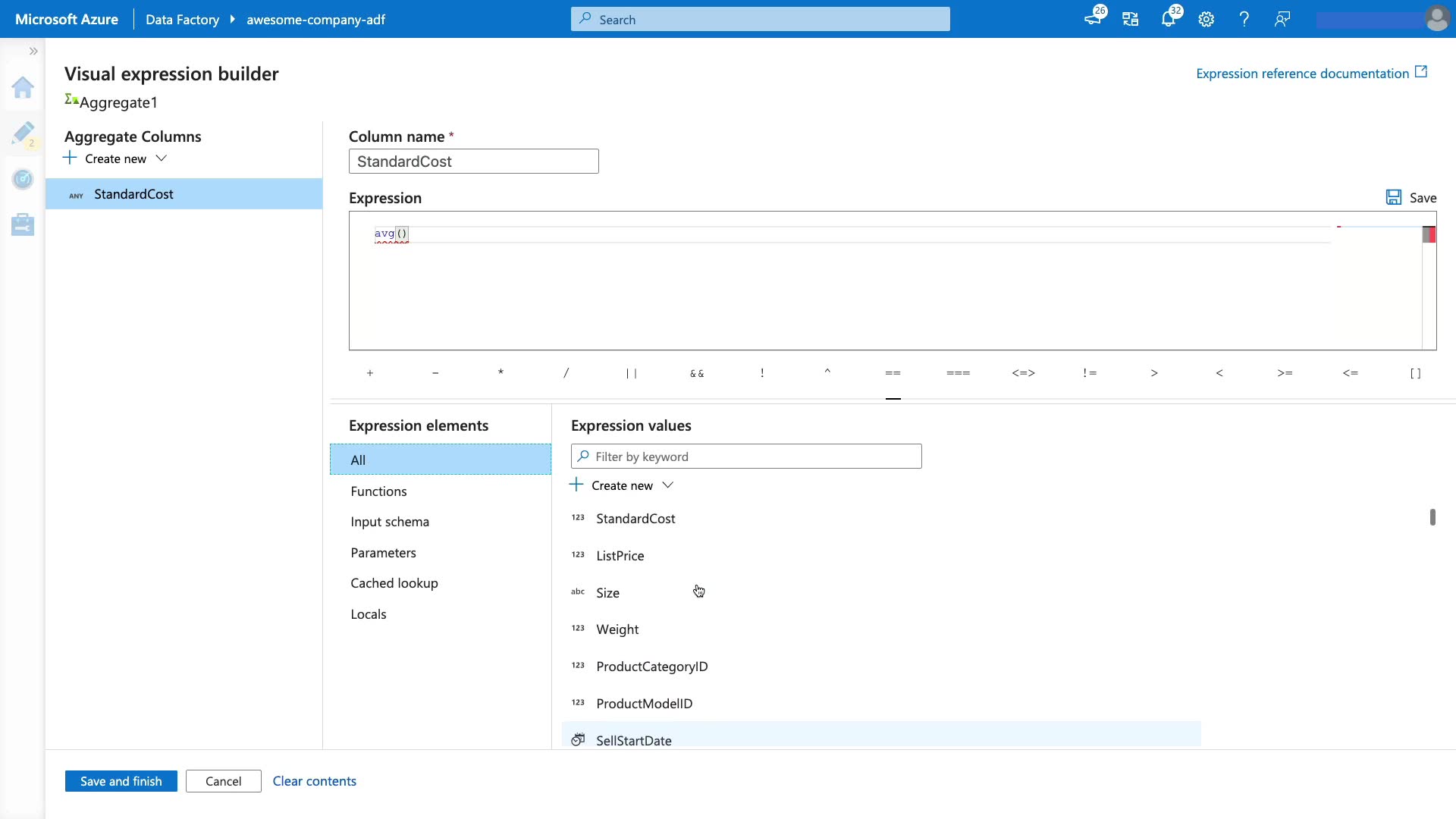The image size is (1456, 819).
Task: Open the settings gear icon
Action: [1207, 20]
